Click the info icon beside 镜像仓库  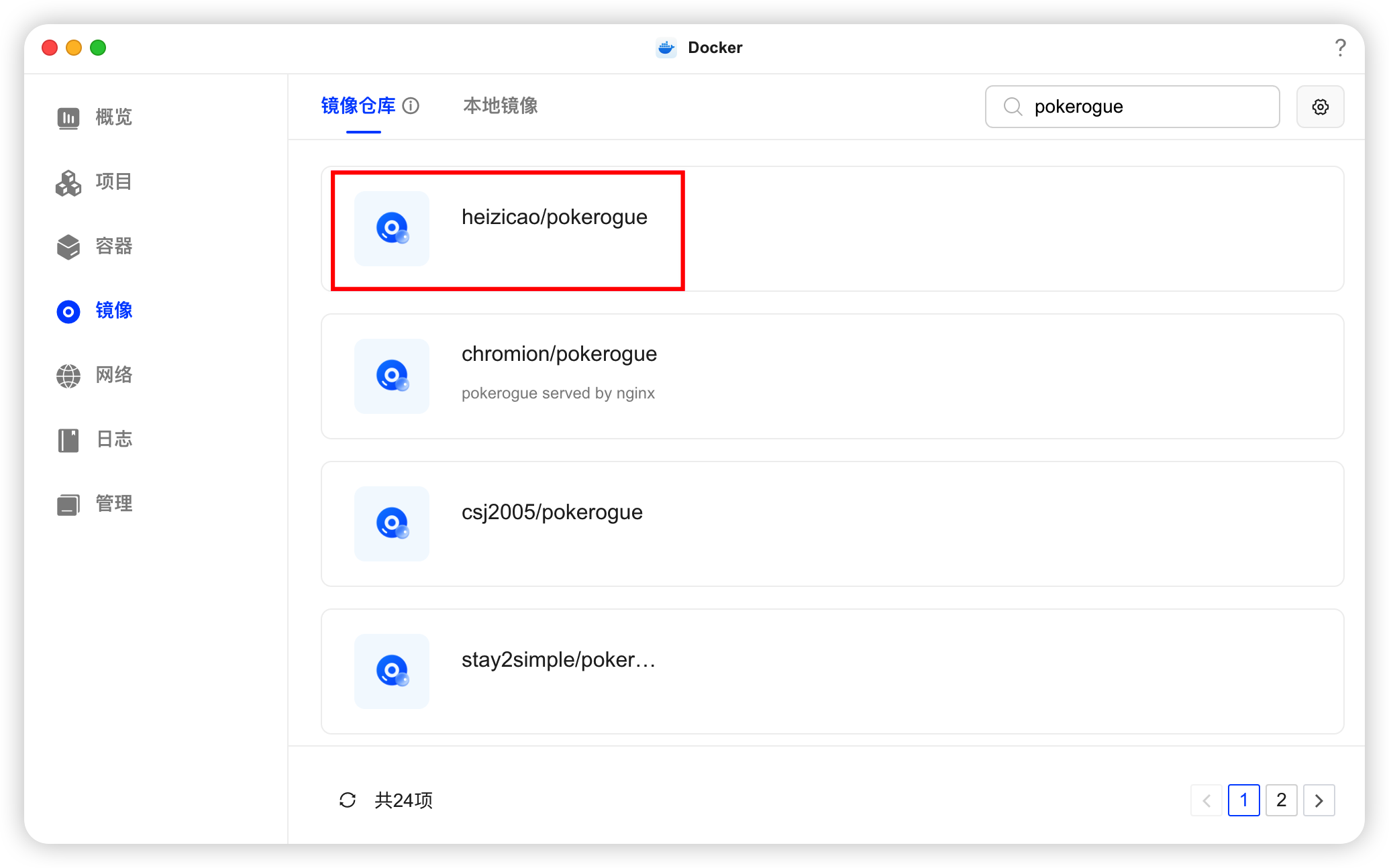(411, 106)
